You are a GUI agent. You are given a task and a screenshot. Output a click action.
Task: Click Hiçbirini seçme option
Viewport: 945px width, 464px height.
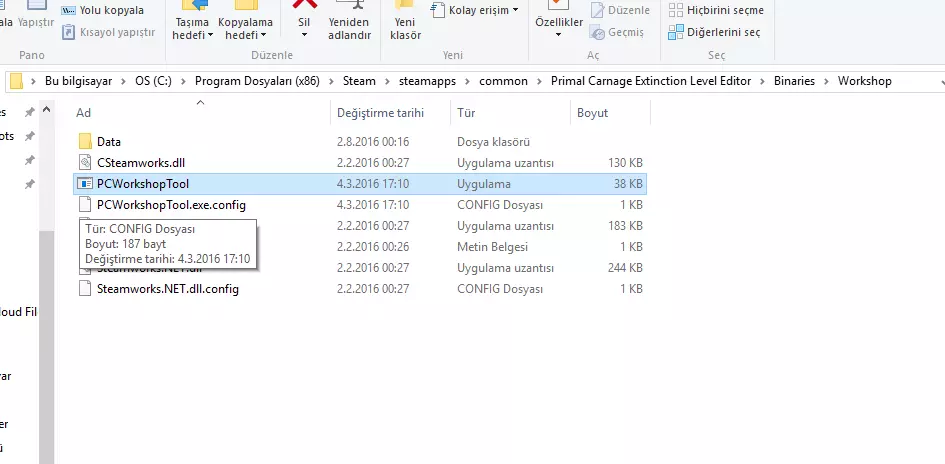coord(716,10)
